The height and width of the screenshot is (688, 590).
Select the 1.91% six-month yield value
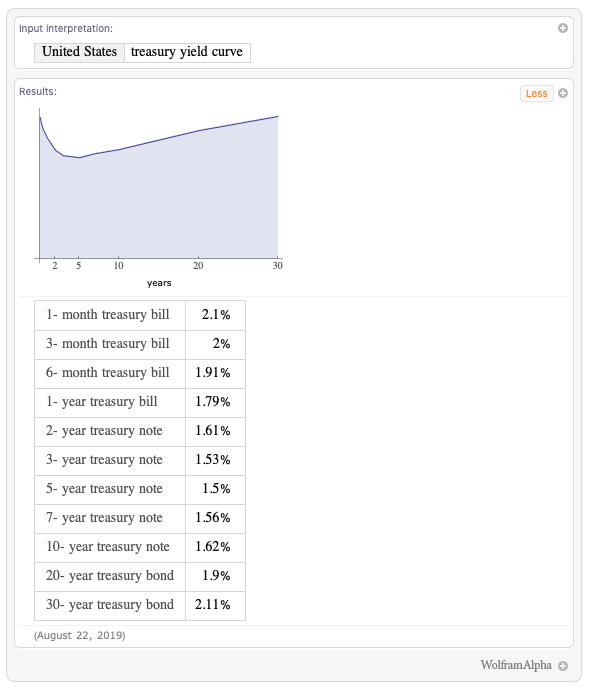pyautogui.click(x=213, y=373)
